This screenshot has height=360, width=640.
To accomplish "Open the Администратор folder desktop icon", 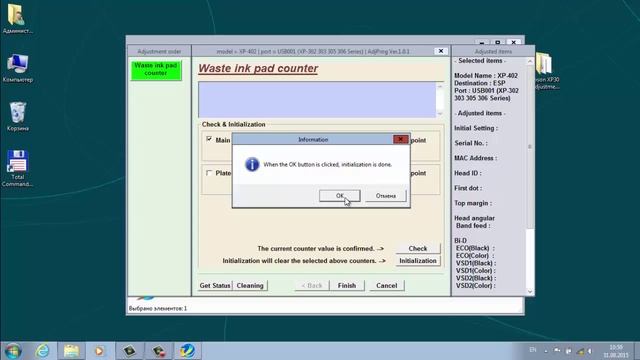I will 17,19.
